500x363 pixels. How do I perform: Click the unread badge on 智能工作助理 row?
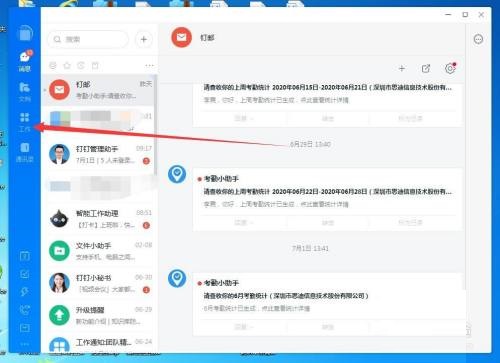[146, 225]
